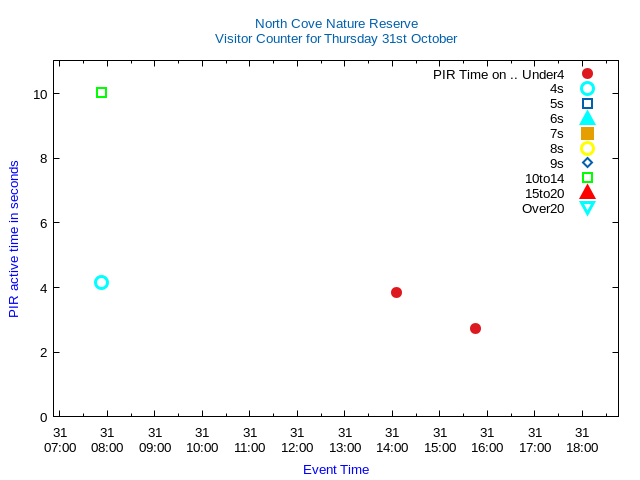Select the red triangle 15to20 legend marker

pos(587,193)
